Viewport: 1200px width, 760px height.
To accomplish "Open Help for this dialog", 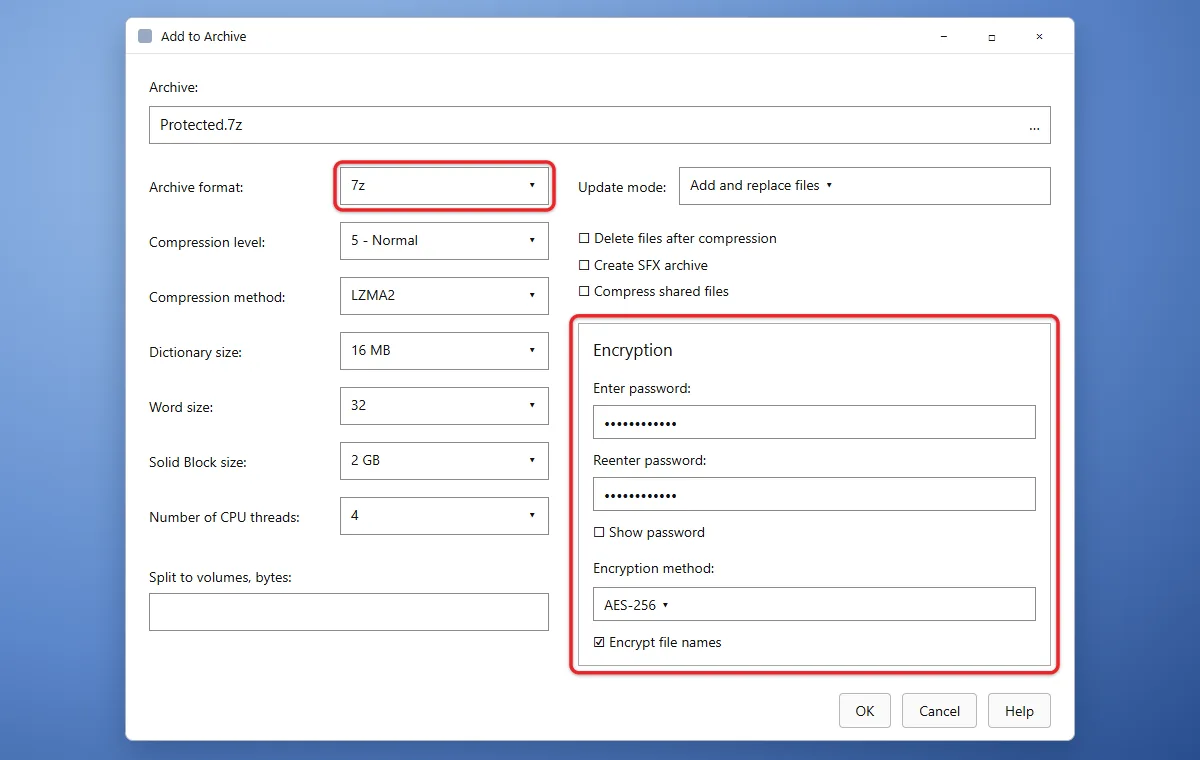I will tap(1019, 711).
